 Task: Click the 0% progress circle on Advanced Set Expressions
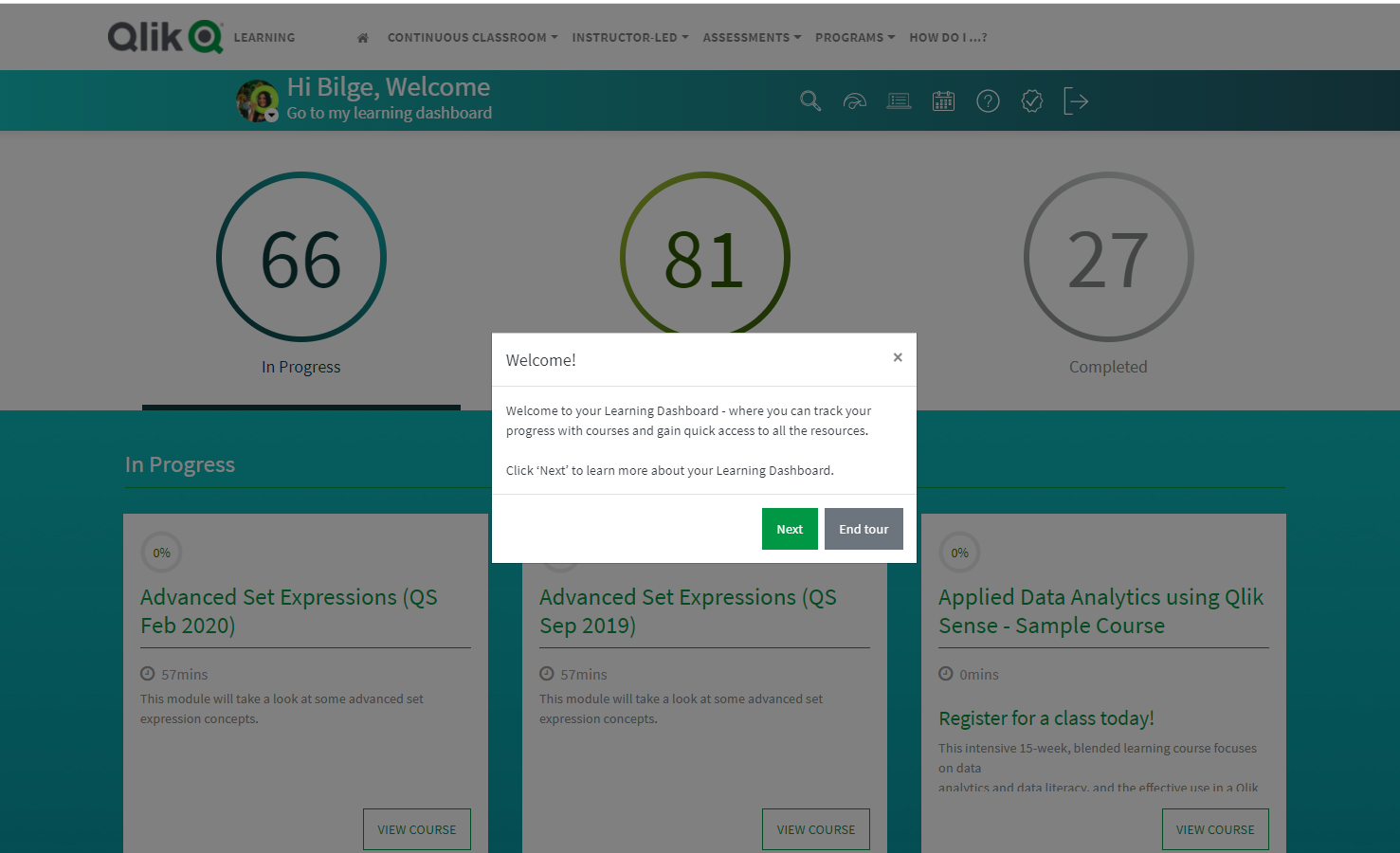[x=161, y=552]
